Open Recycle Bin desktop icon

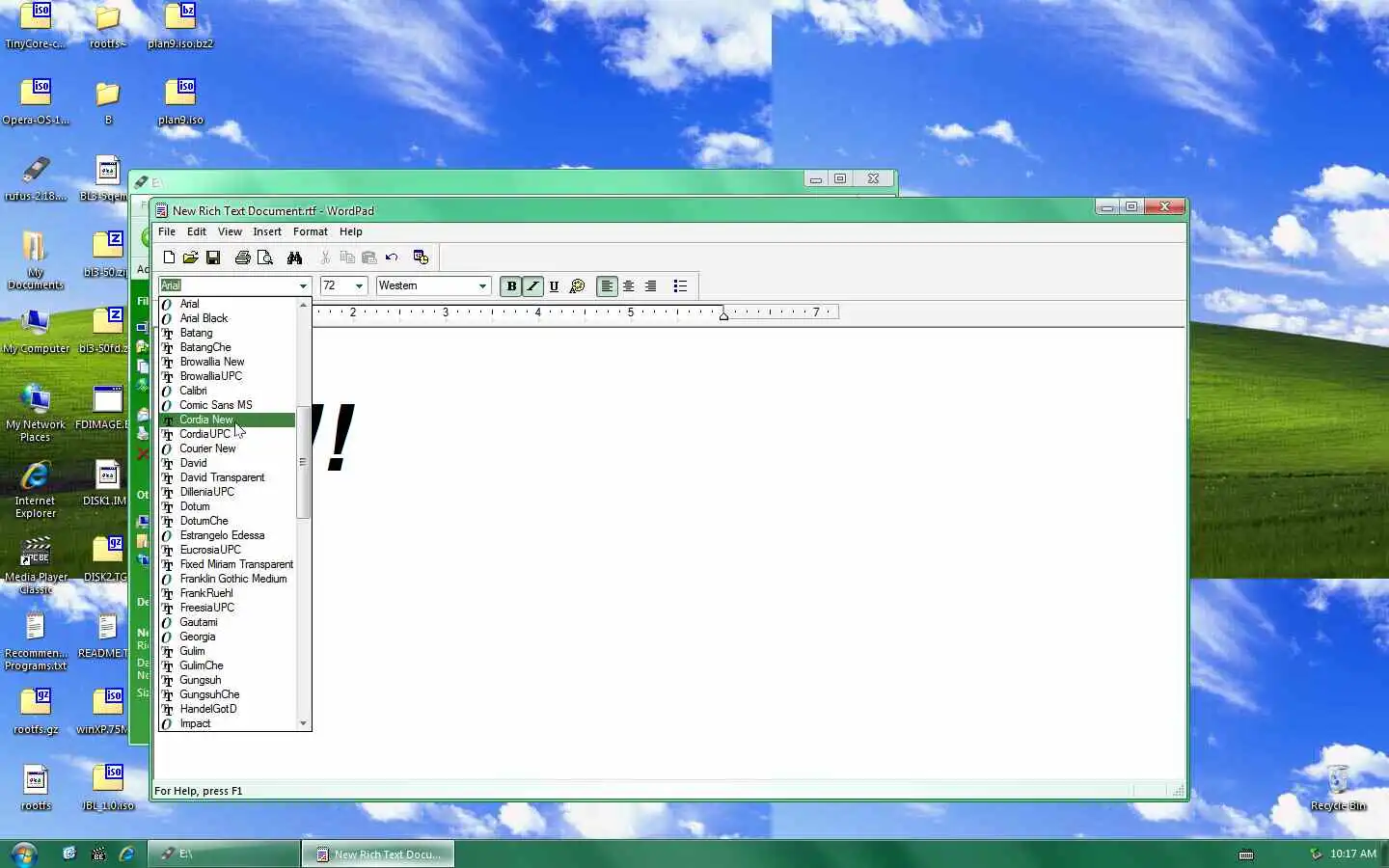pyautogui.click(x=1338, y=787)
